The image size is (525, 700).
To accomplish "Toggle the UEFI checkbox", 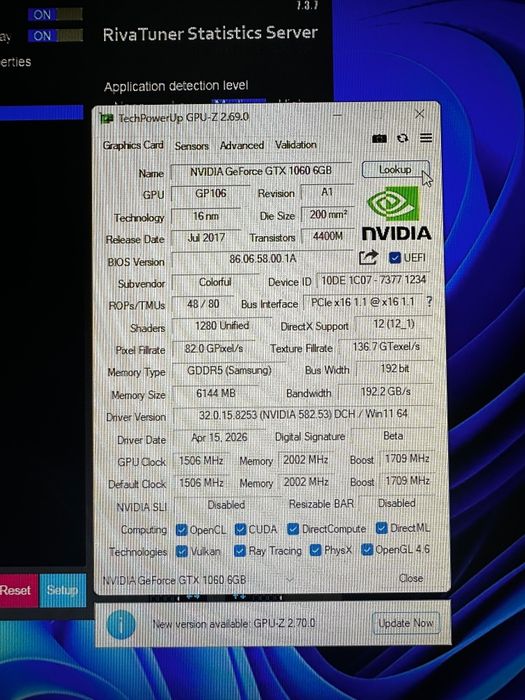I will click(x=394, y=258).
